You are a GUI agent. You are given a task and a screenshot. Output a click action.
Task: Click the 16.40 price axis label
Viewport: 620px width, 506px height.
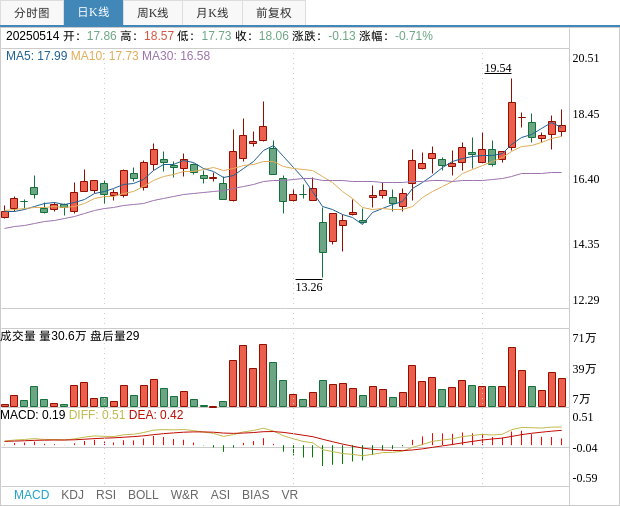coord(586,179)
